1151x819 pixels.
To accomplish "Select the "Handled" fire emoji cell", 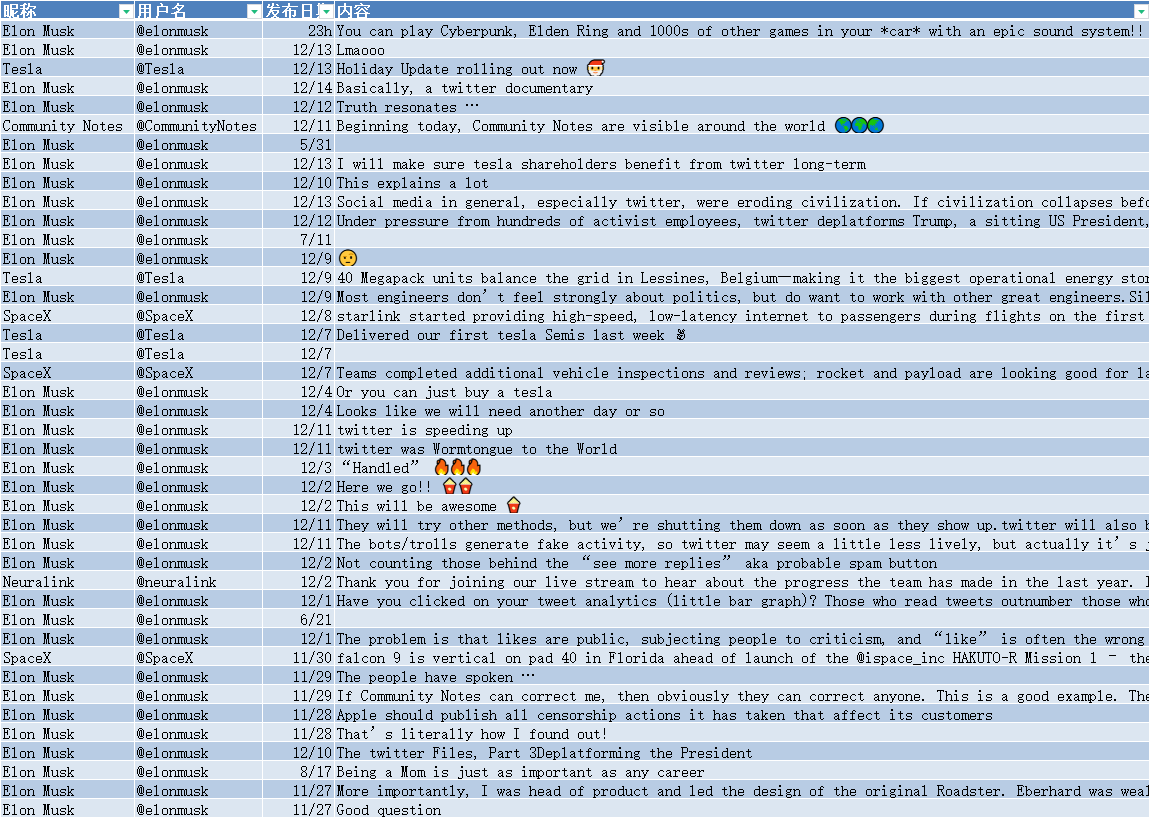I will (742, 468).
